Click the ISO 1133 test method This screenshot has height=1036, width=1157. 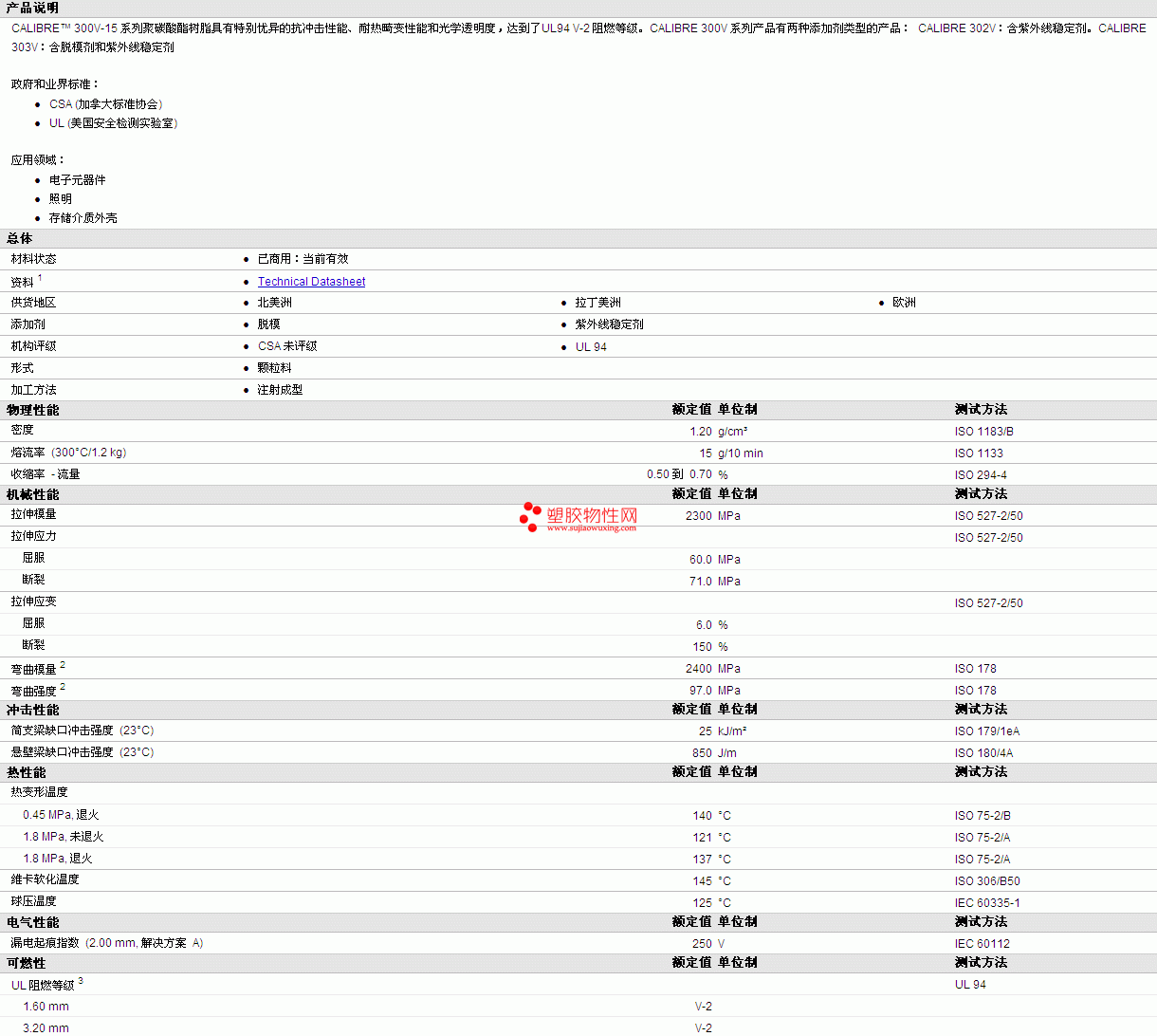point(979,453)
